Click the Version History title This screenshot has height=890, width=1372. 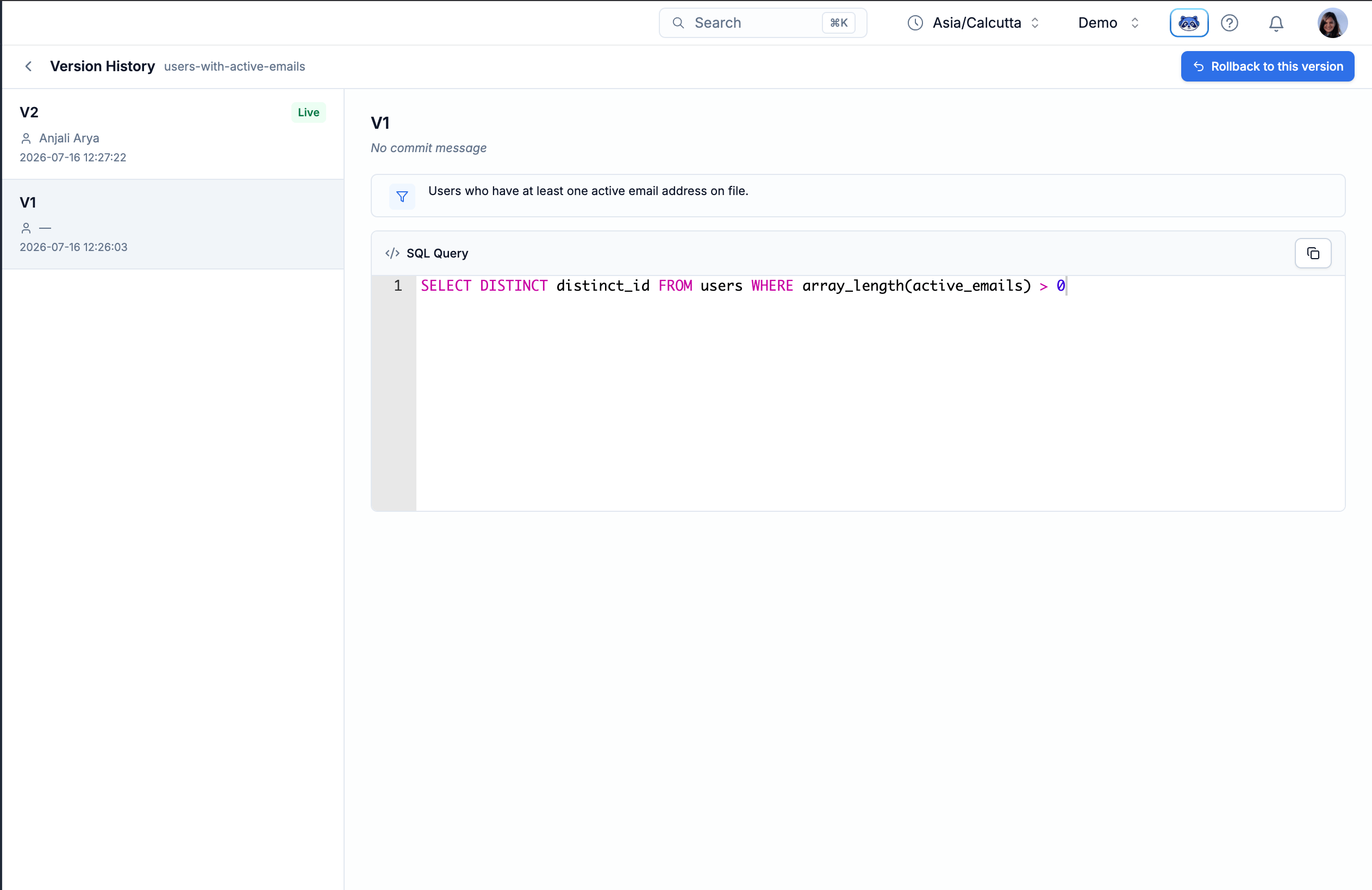(x=103, y=66)
